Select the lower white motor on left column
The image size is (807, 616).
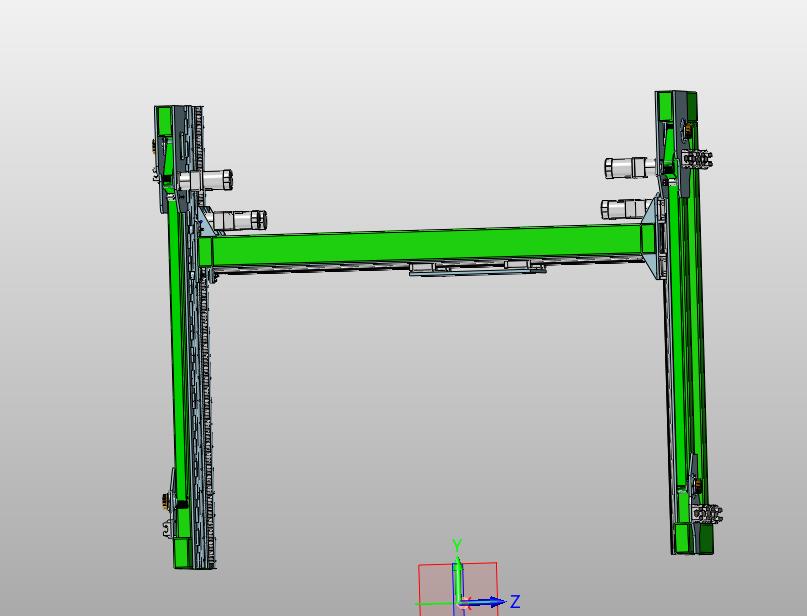tap(239, 220)
